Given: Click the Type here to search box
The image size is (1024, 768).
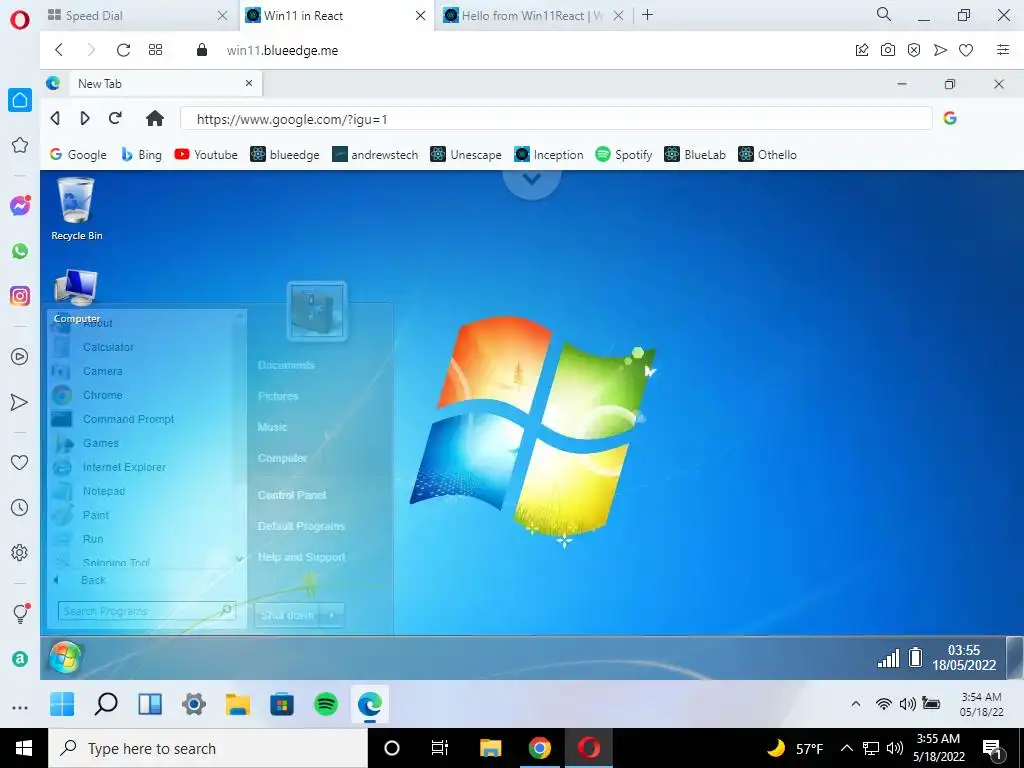Looking at the screenshot, I should [208, 748].
